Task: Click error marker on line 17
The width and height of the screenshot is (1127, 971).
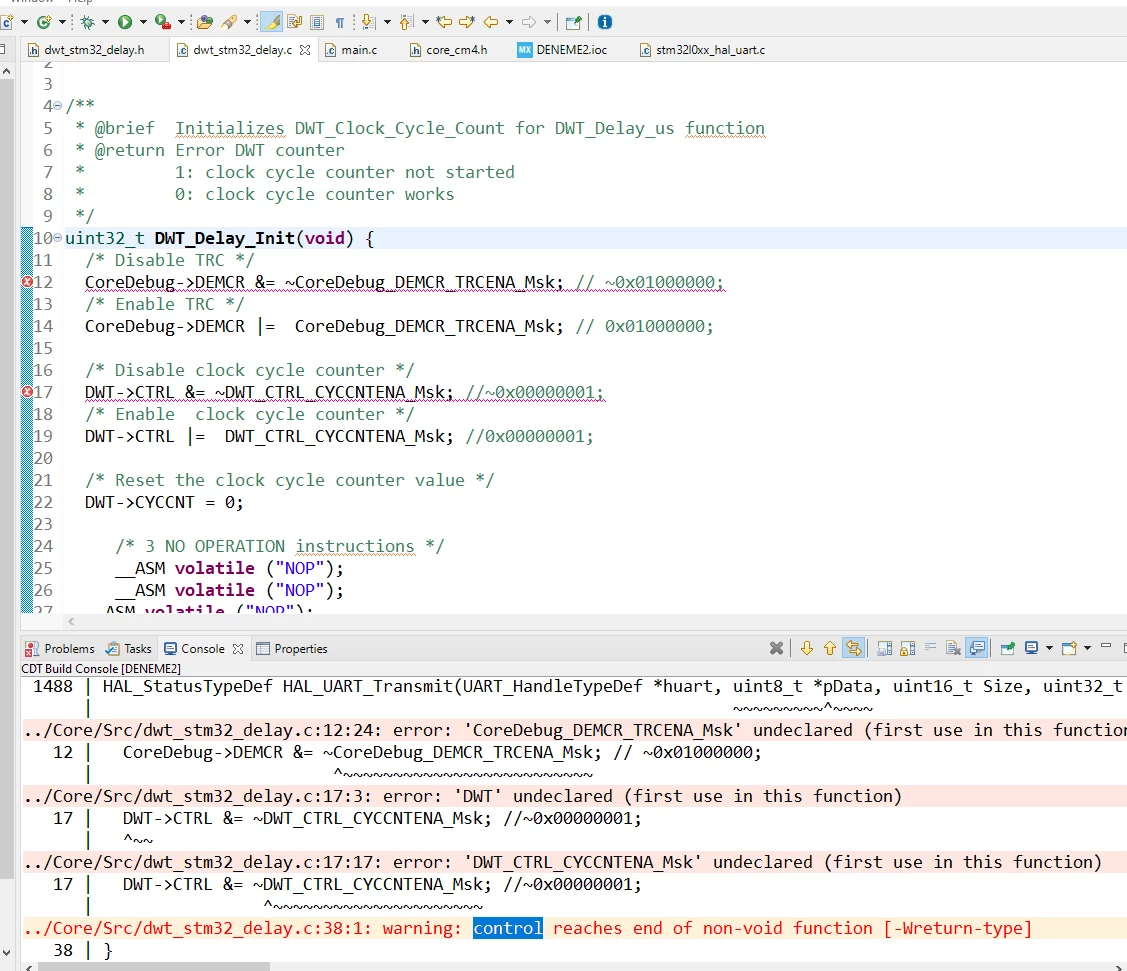Action: (x=27, y=392)
